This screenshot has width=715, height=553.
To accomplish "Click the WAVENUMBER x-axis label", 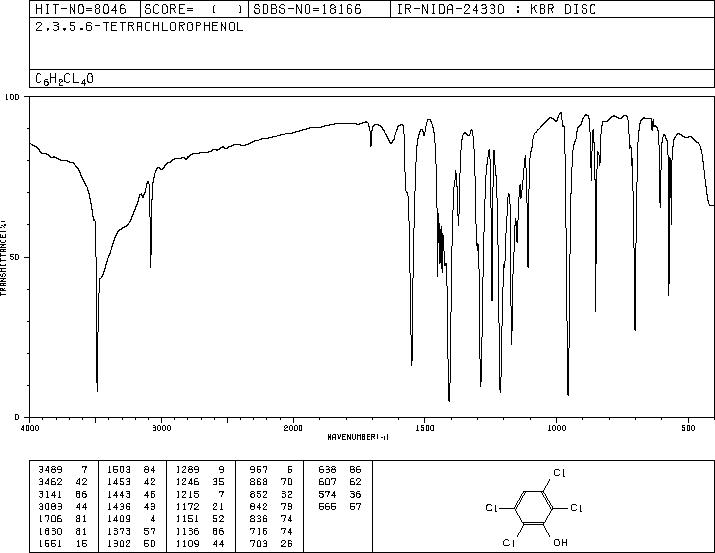I will 358,437.
